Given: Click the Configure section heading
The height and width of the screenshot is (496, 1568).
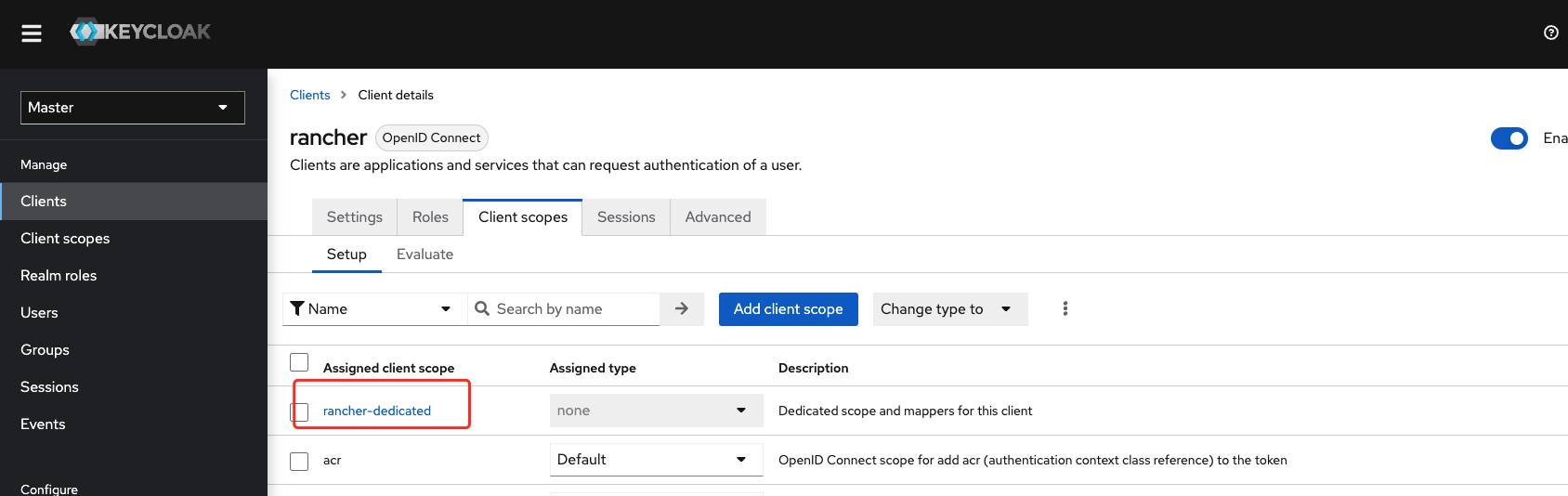Looking at the screenshot, I should (x=49, y=489).
